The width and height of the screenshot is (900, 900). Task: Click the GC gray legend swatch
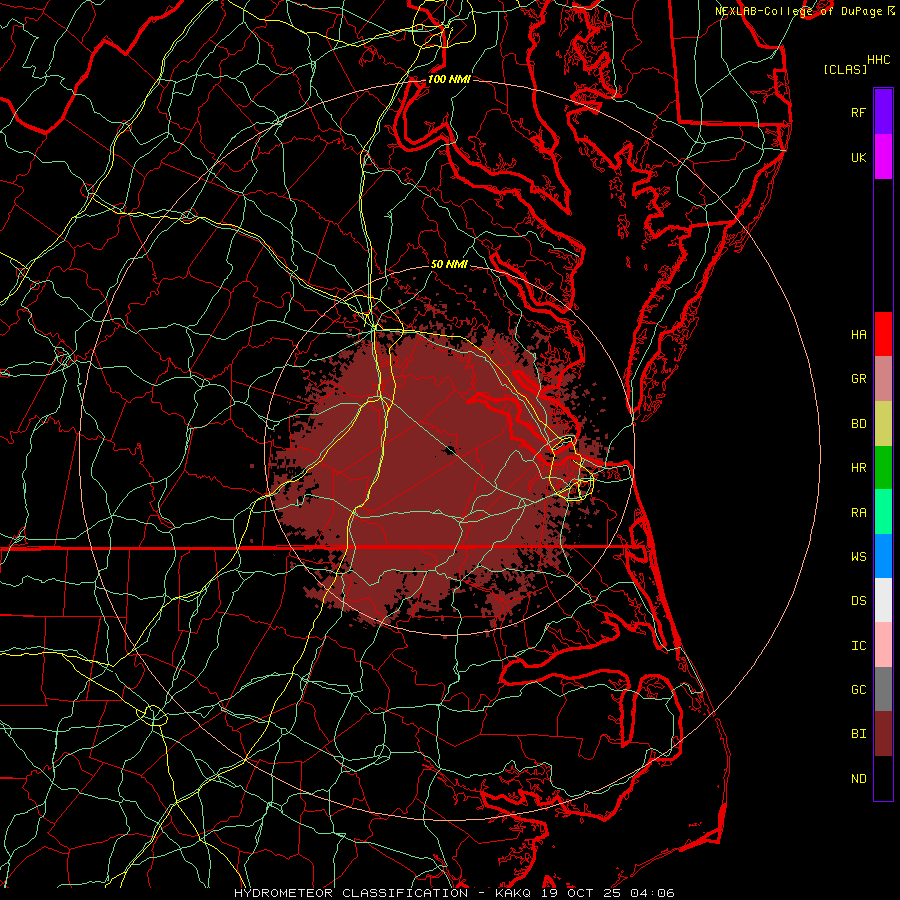(x=883, y=689)
